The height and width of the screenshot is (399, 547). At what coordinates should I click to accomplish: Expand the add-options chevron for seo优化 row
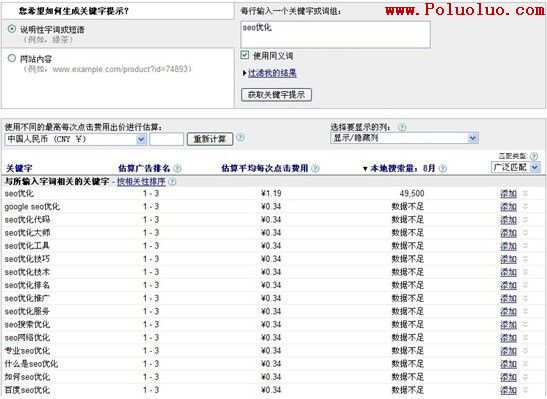tap(525, 193)
